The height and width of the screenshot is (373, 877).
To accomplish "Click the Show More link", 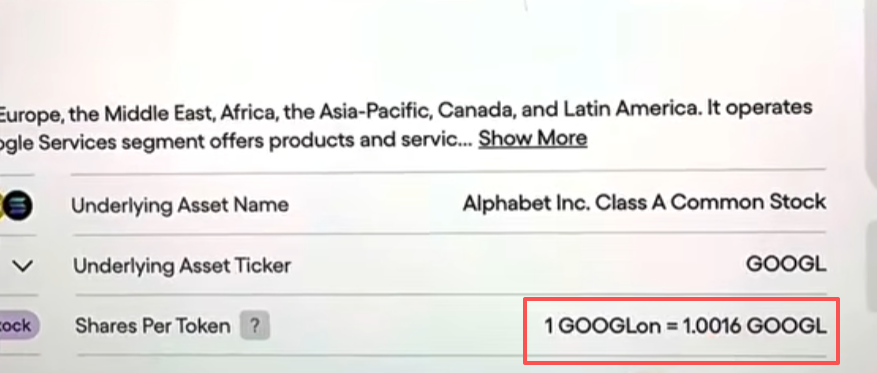I will click(532, 138).
